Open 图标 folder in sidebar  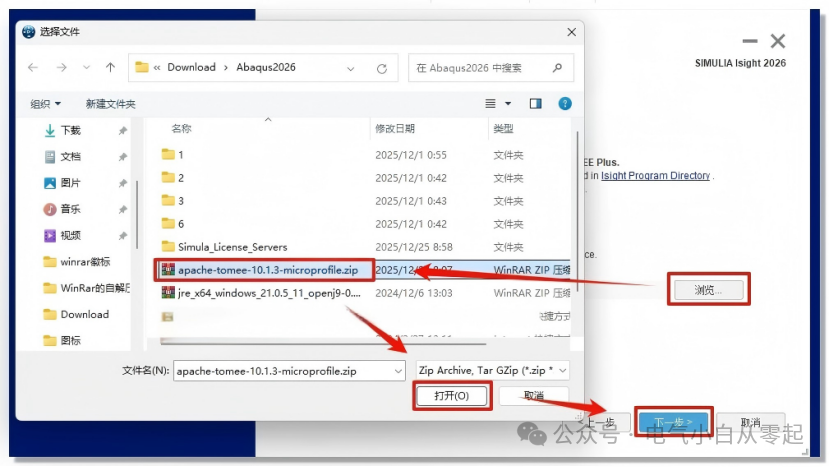70,340
